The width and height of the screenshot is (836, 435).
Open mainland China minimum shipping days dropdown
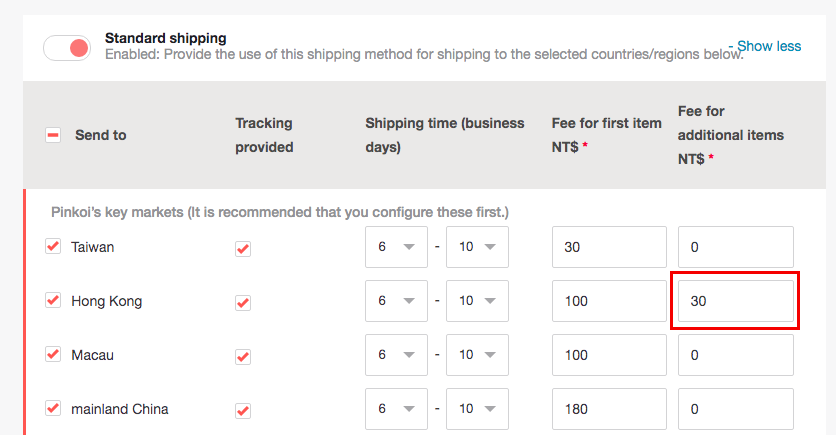[x=397, y=409]
